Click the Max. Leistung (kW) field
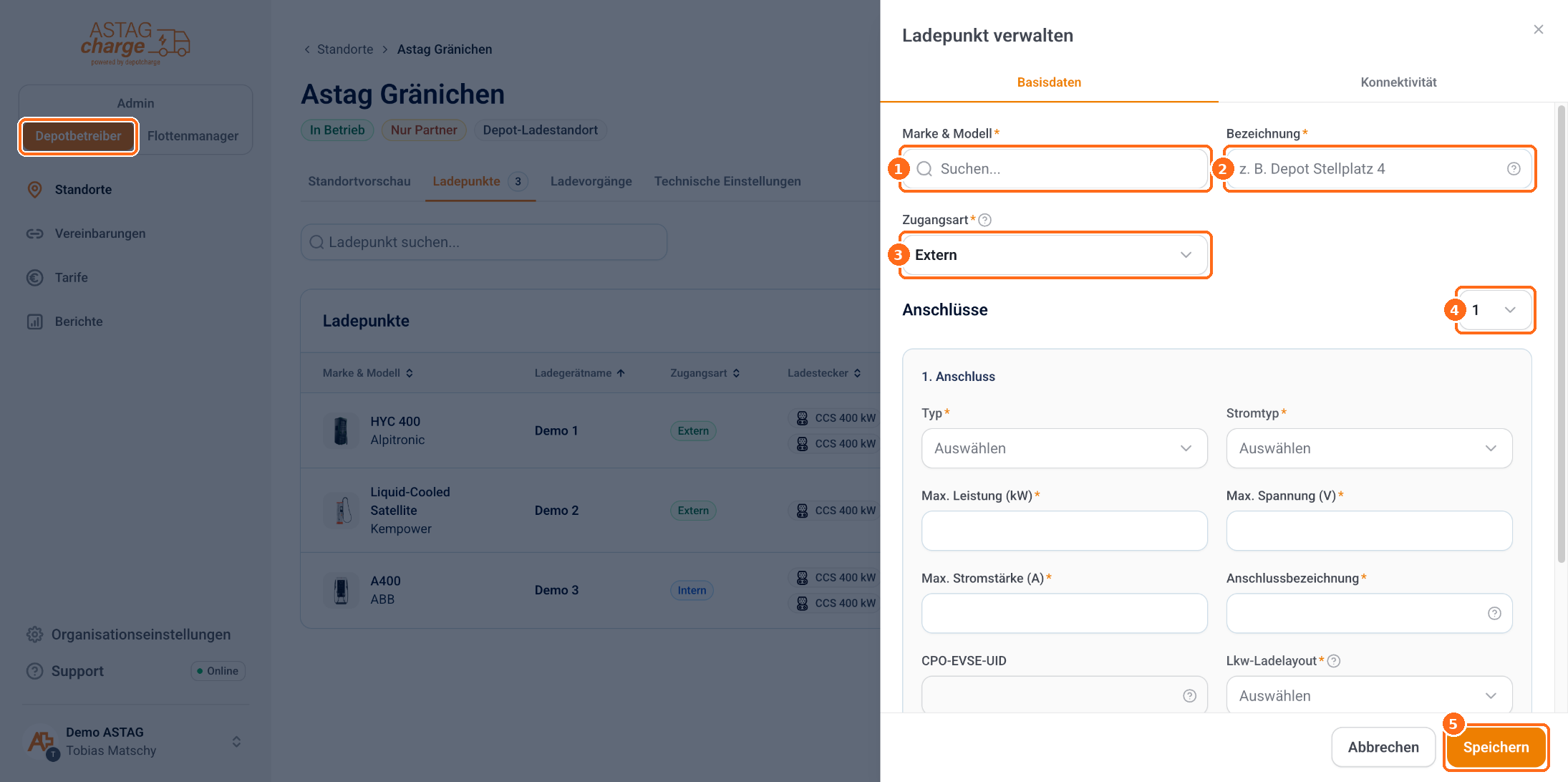Viewport: 1568px width, 782px height. point(1064,531)
